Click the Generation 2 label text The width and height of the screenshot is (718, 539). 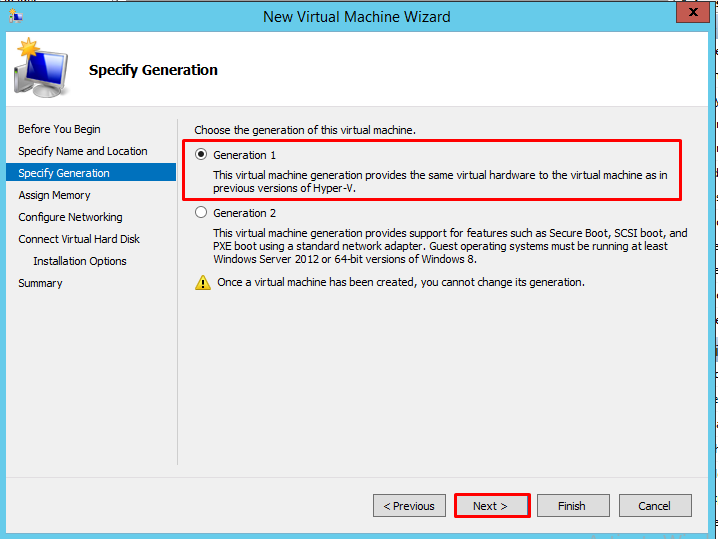tap(245, 213)
